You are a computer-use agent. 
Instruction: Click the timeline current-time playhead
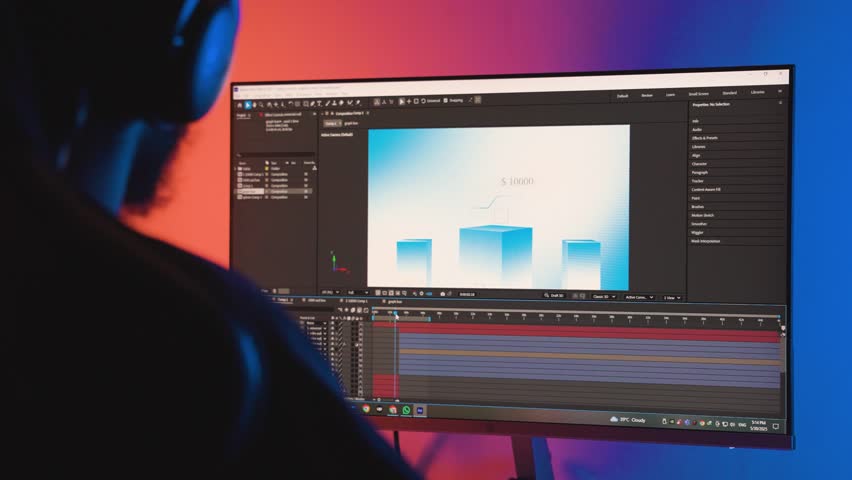396,314
